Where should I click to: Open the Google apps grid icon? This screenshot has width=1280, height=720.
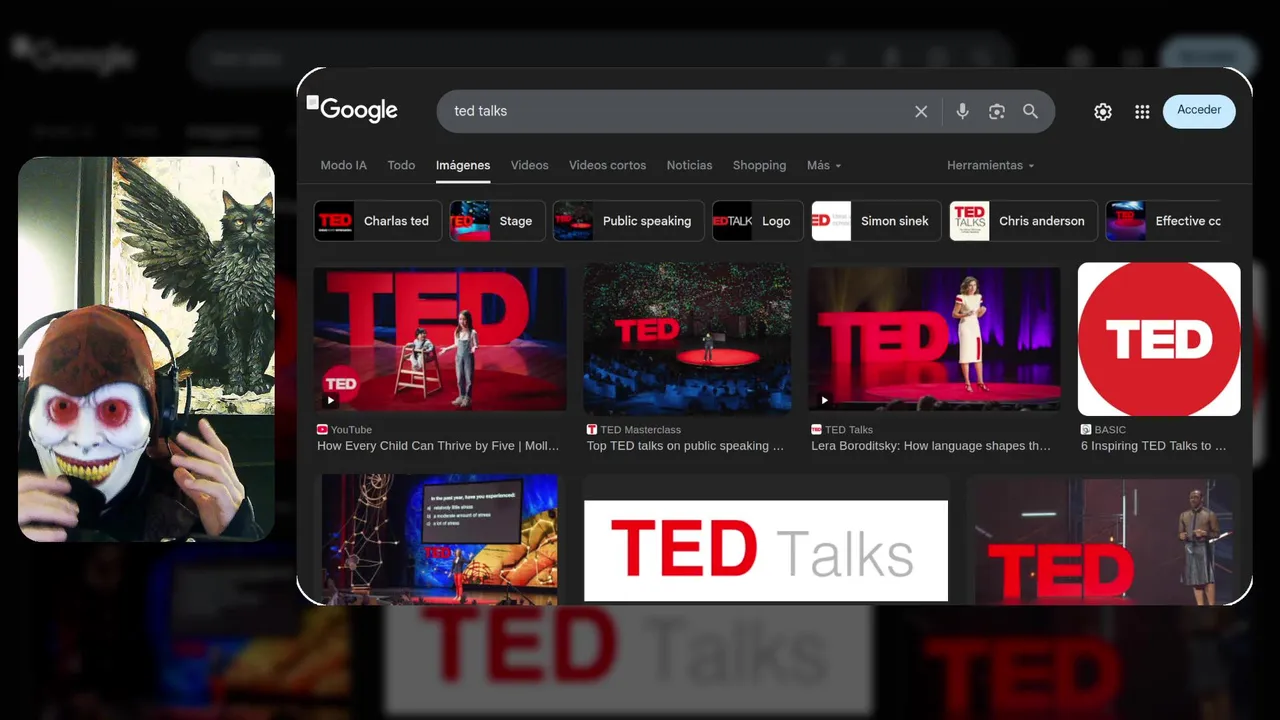pos(1142,112)
